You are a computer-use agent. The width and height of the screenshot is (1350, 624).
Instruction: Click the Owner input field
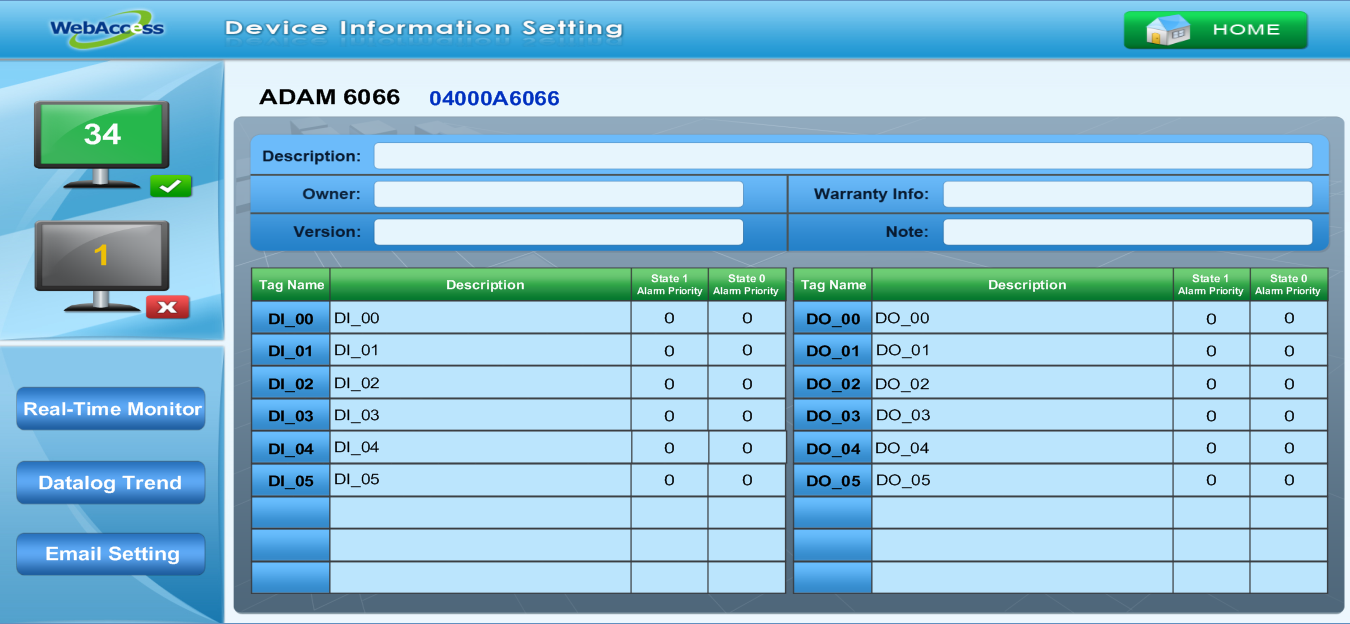coord(559,194)
